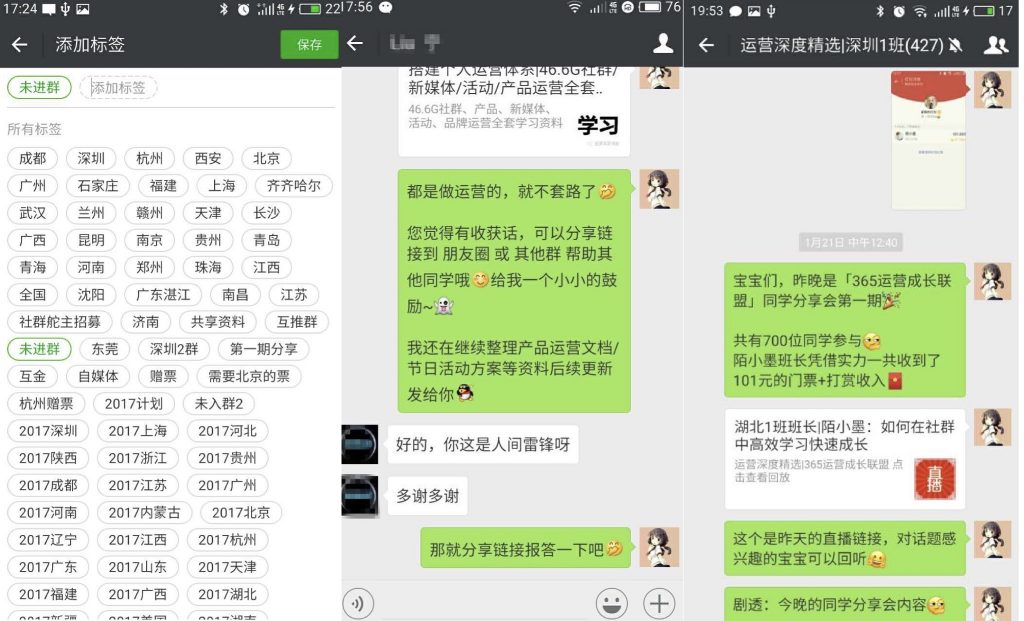Select the 互推群 tag
Viewport: 1024px width, 621px height.
(x=297, y=322)
